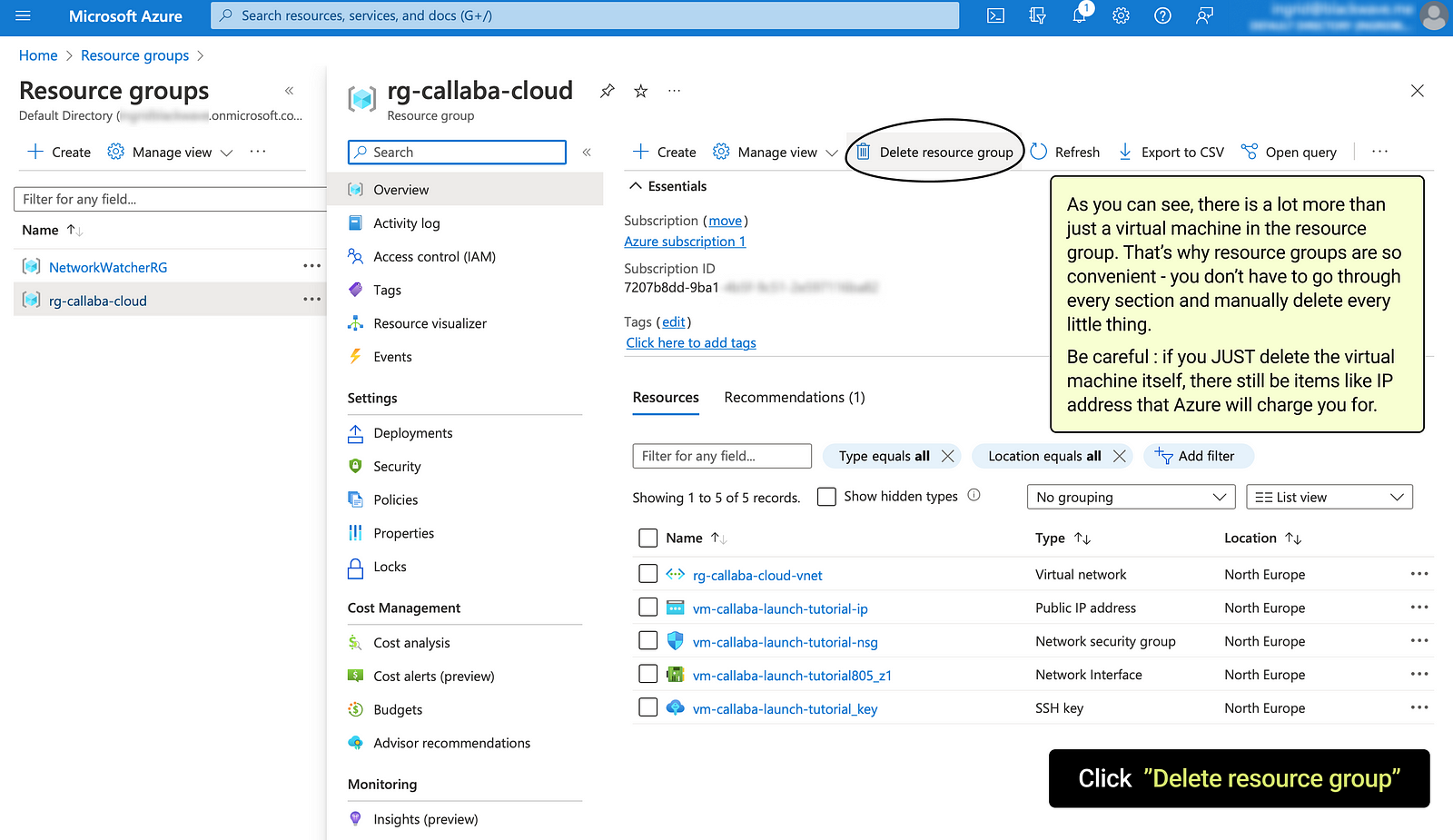Image resolution: width=1453 pixels, height=840 pixels.
Task: Open vm-callaba-launch-tutorial-nsg resource link
Action: [786, 642]
